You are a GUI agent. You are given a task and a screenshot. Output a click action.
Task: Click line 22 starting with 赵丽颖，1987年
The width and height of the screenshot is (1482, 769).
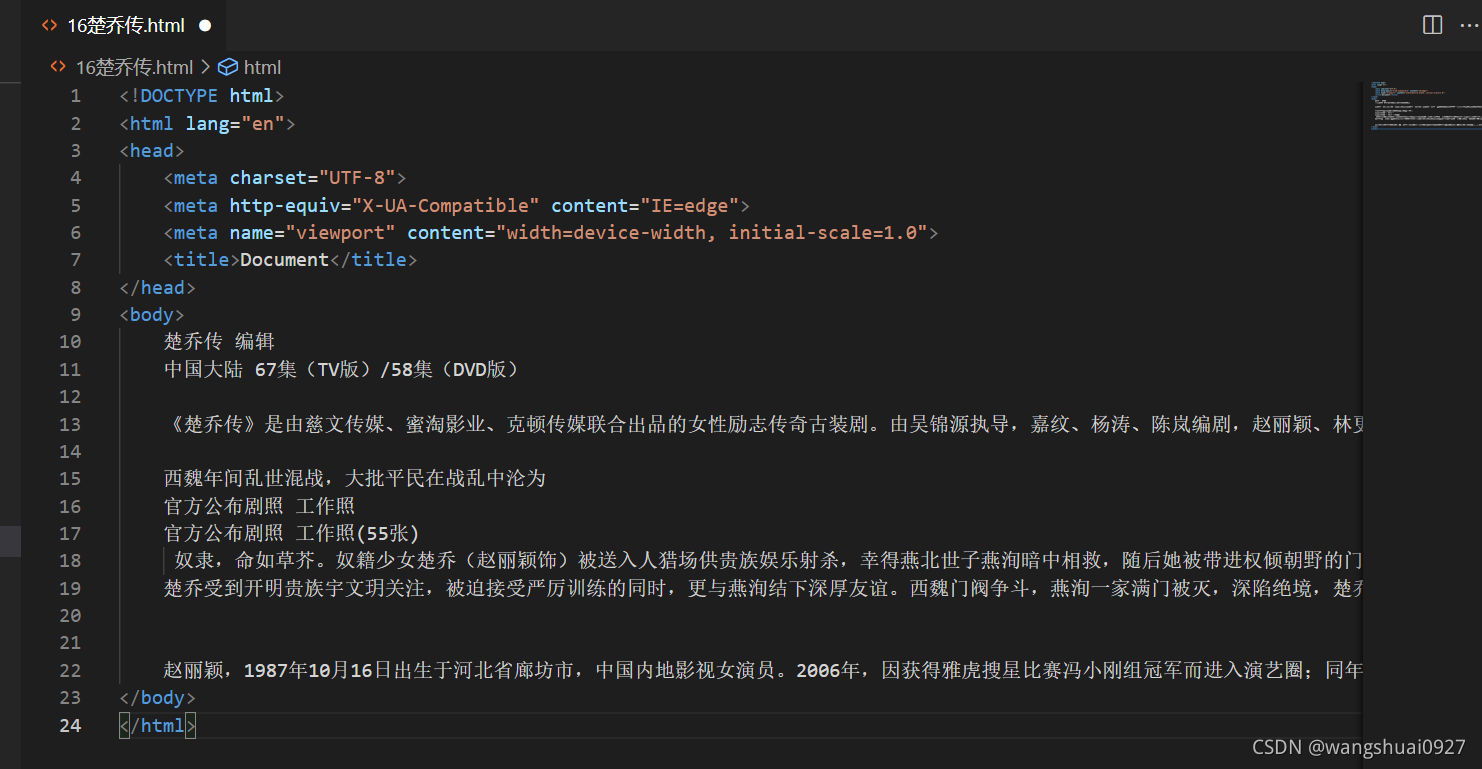pos(763,670)
